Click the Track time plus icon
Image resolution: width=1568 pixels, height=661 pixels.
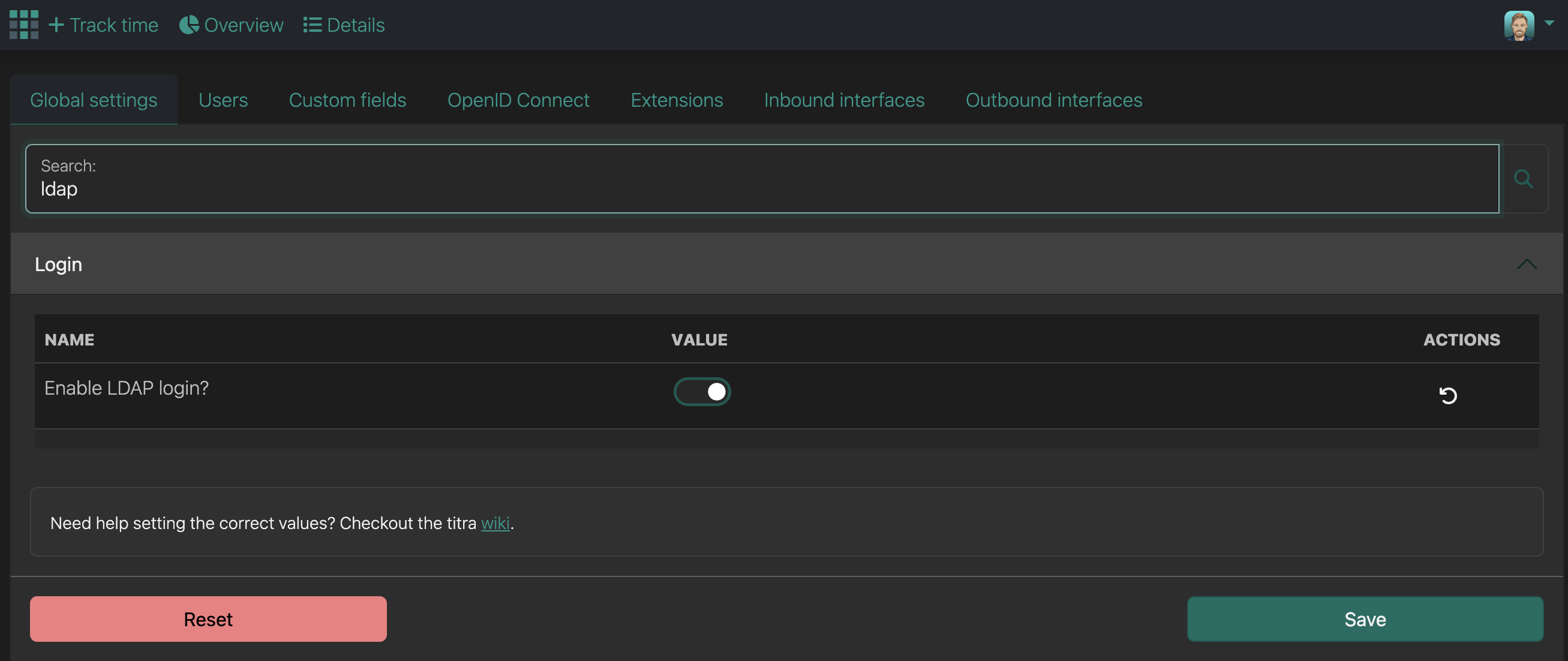pos(56,25)
